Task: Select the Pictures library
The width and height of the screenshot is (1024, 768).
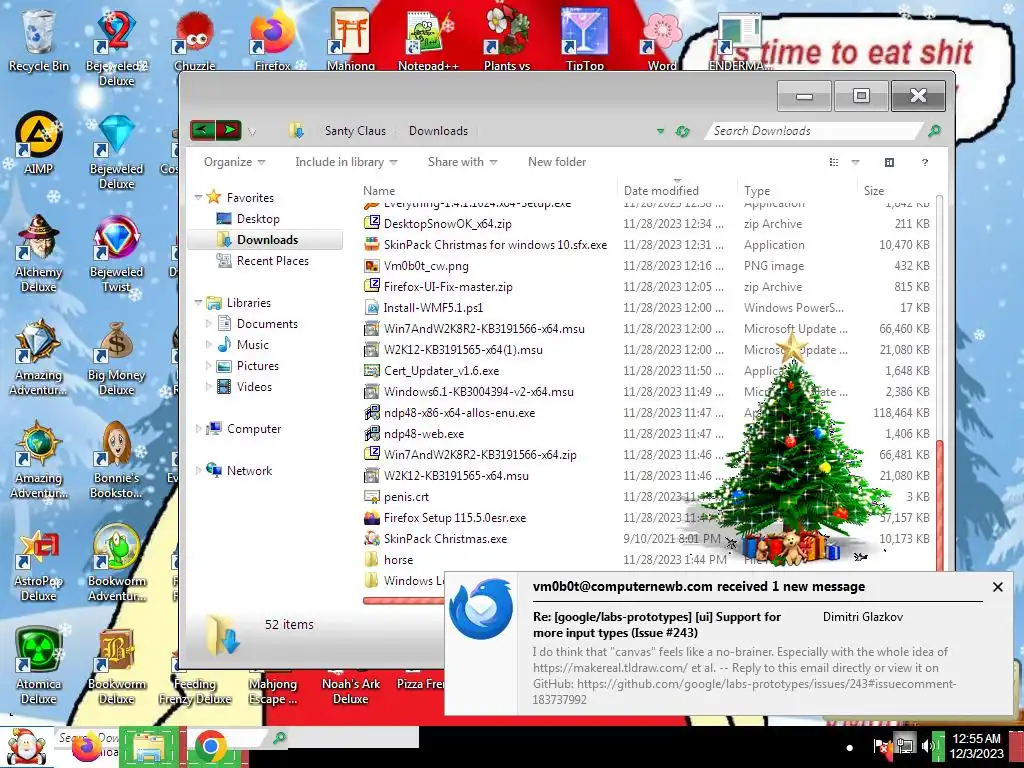Action: pos(257,366)
